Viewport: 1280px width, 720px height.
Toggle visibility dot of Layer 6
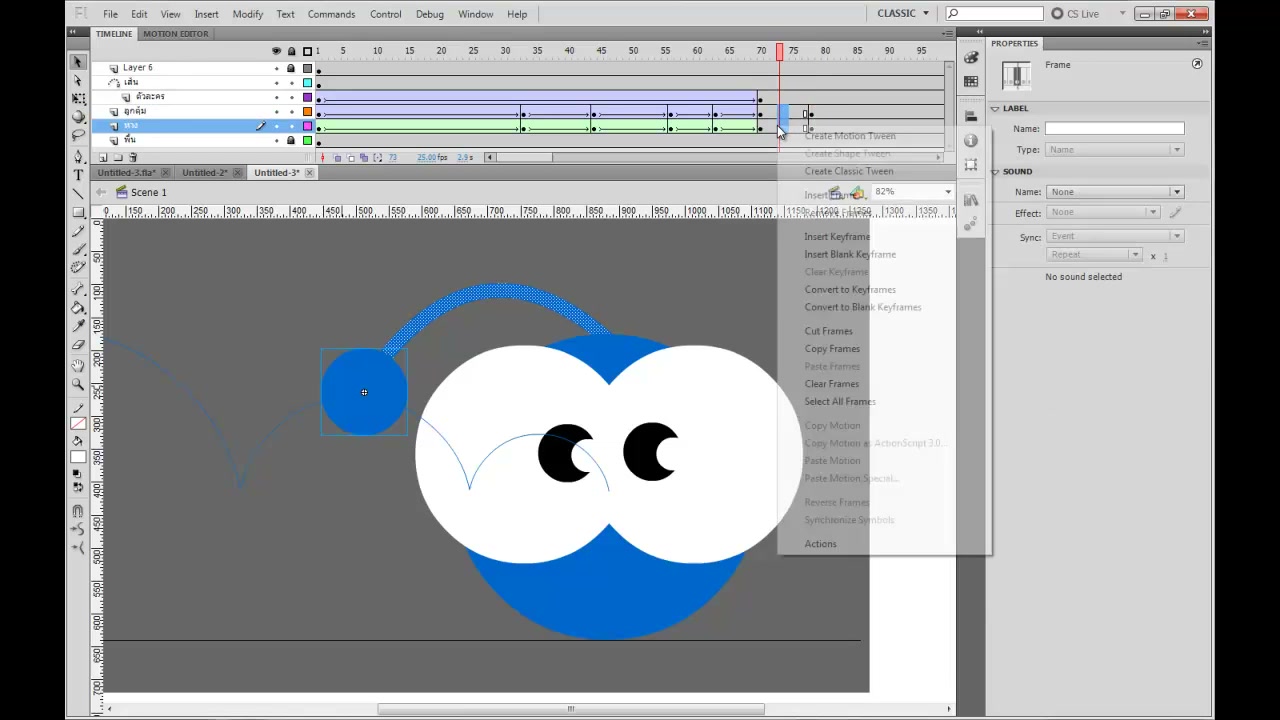coord(277,68)
